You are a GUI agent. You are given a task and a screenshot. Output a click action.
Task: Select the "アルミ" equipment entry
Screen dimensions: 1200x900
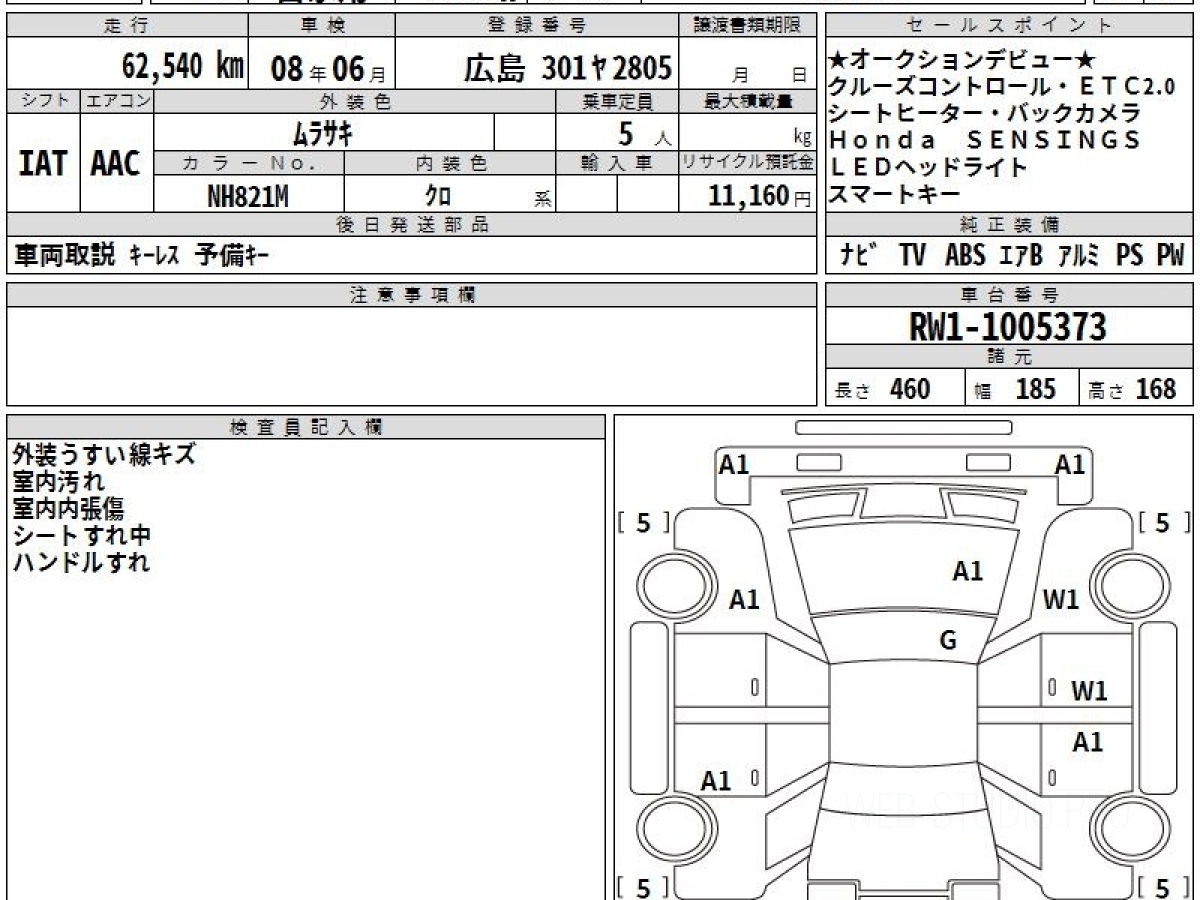[x=1080, y=256]
